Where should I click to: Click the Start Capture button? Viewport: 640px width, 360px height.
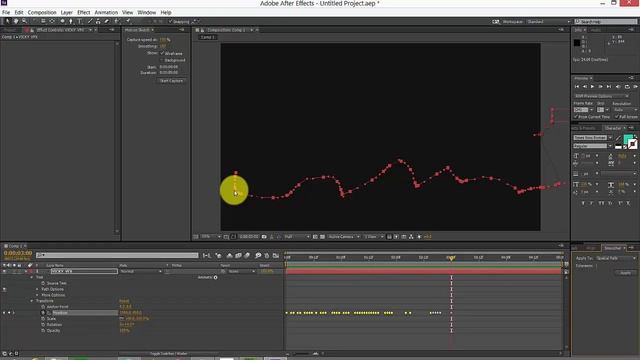coord(171,81)
